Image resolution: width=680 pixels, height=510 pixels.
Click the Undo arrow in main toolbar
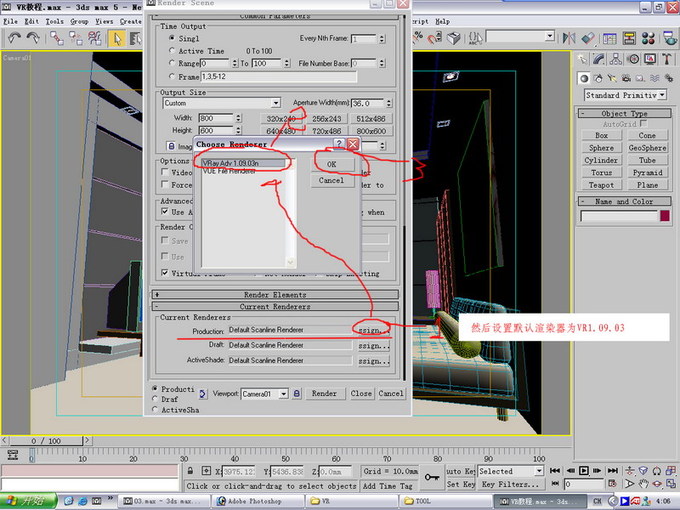(15, 39)
